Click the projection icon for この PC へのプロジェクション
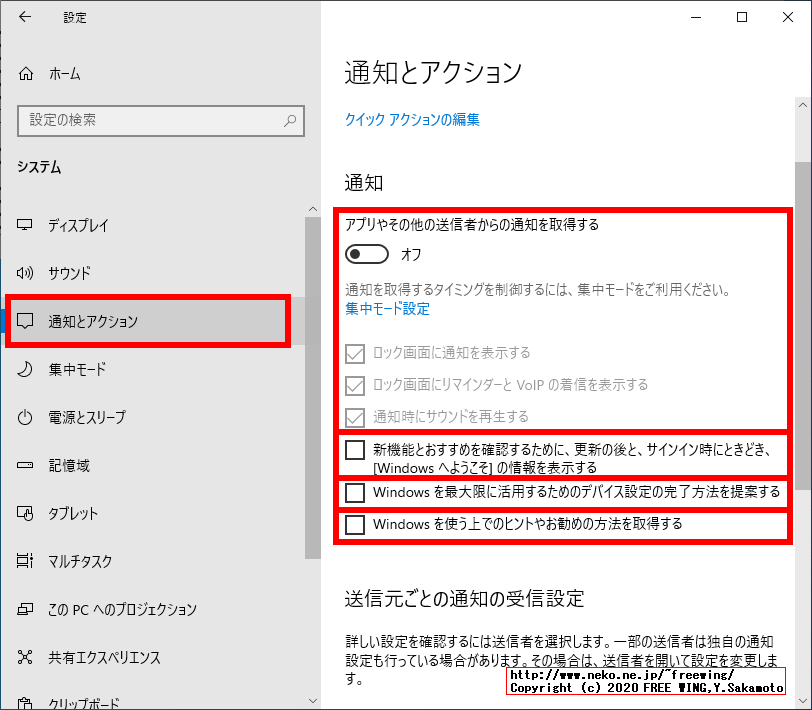 (25, 609)
